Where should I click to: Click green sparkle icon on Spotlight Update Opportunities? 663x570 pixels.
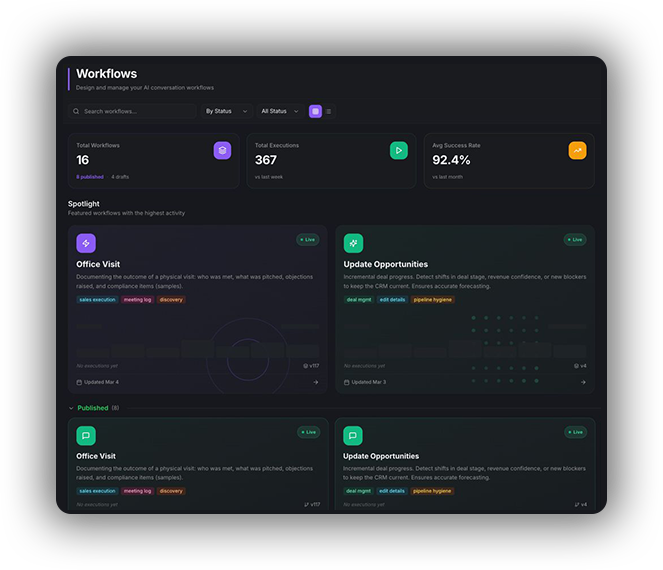[353, 243]
